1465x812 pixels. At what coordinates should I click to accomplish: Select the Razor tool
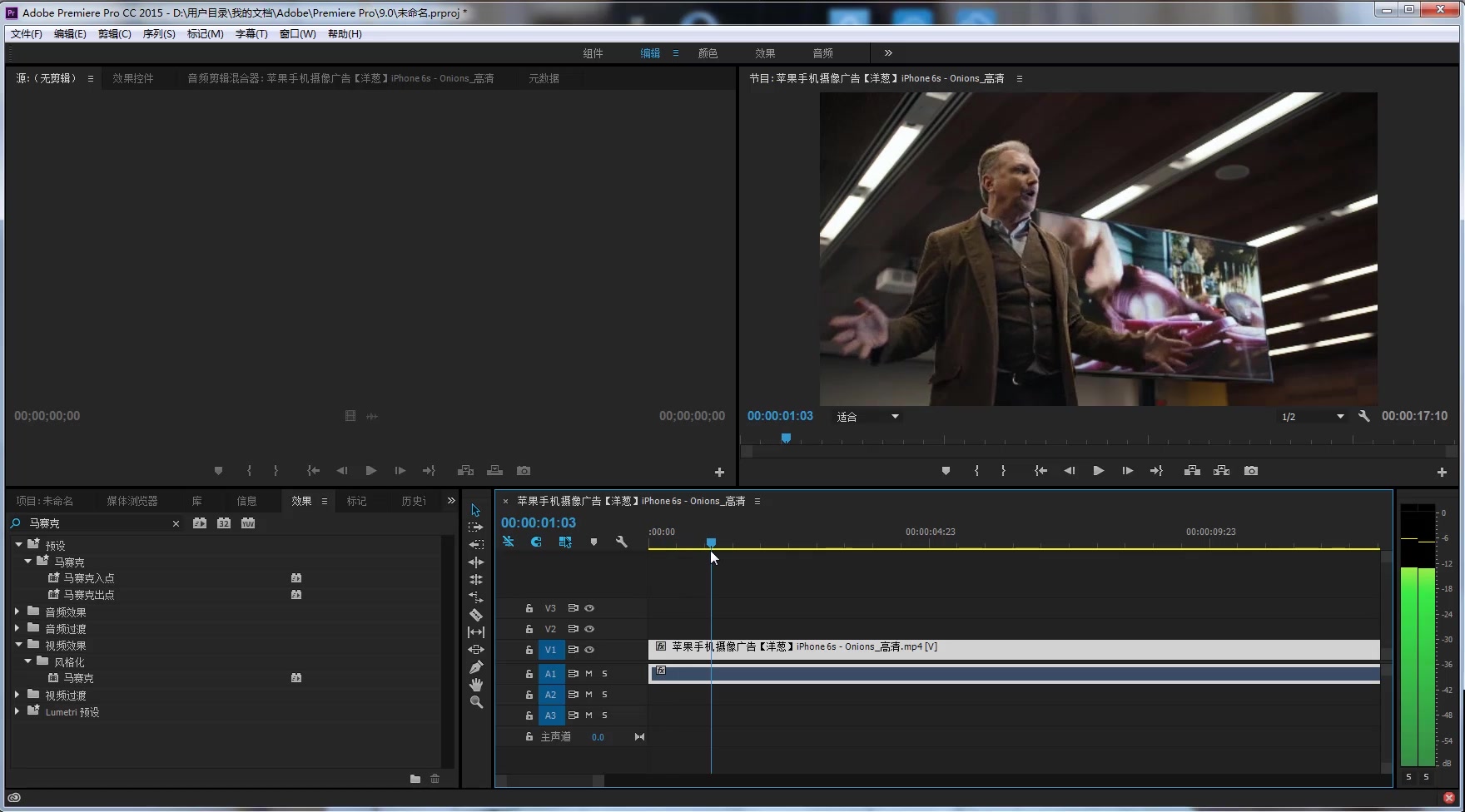pyautogui.click(x=475, y=615)
